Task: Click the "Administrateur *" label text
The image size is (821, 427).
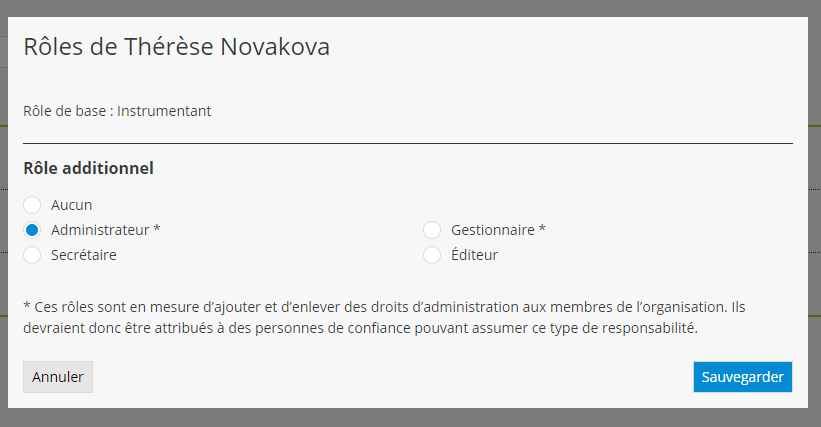Action: [105, 230]
